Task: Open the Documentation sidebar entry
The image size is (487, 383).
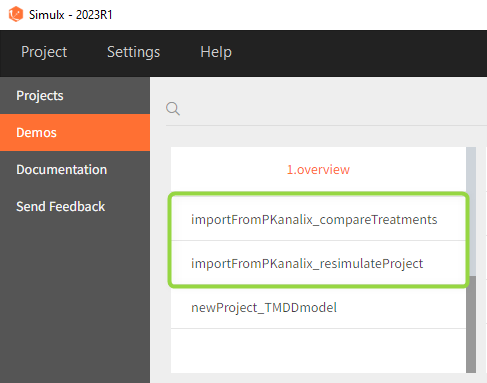Action: click(75, 170)
